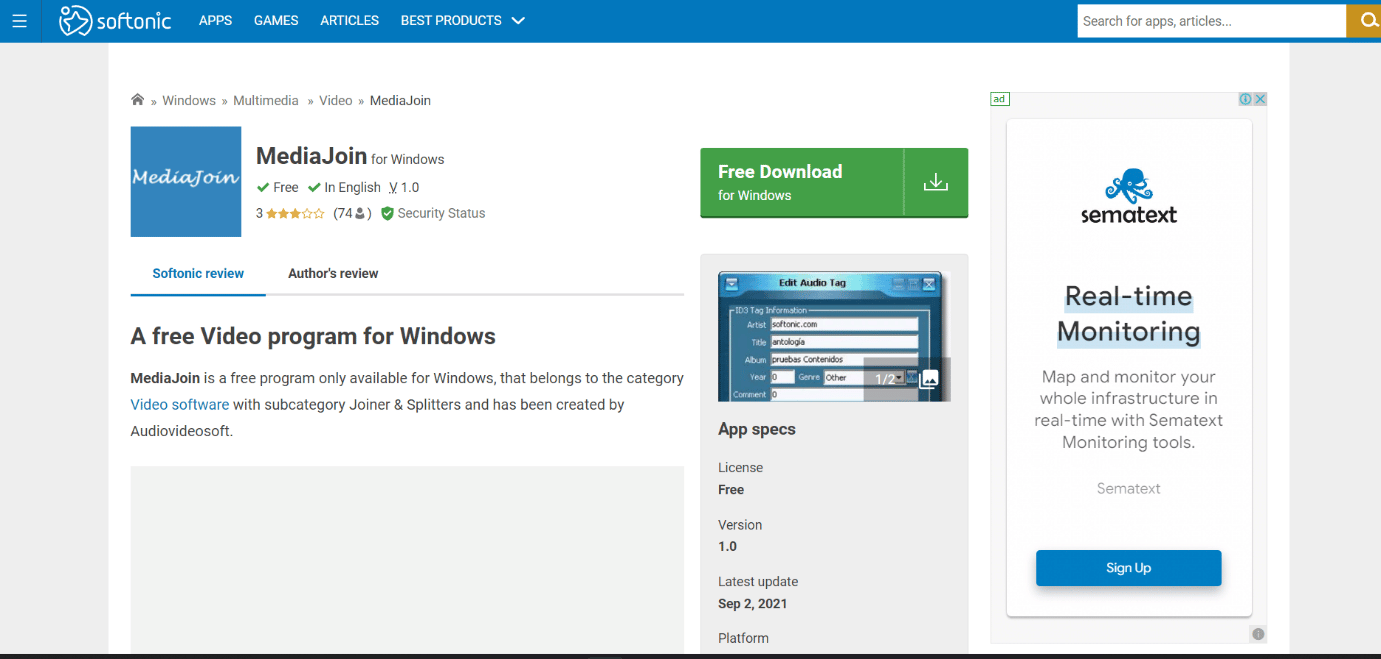Click the download arrow icon
This screenshot has width=1381, height=659.
click(x=936, y=182)
